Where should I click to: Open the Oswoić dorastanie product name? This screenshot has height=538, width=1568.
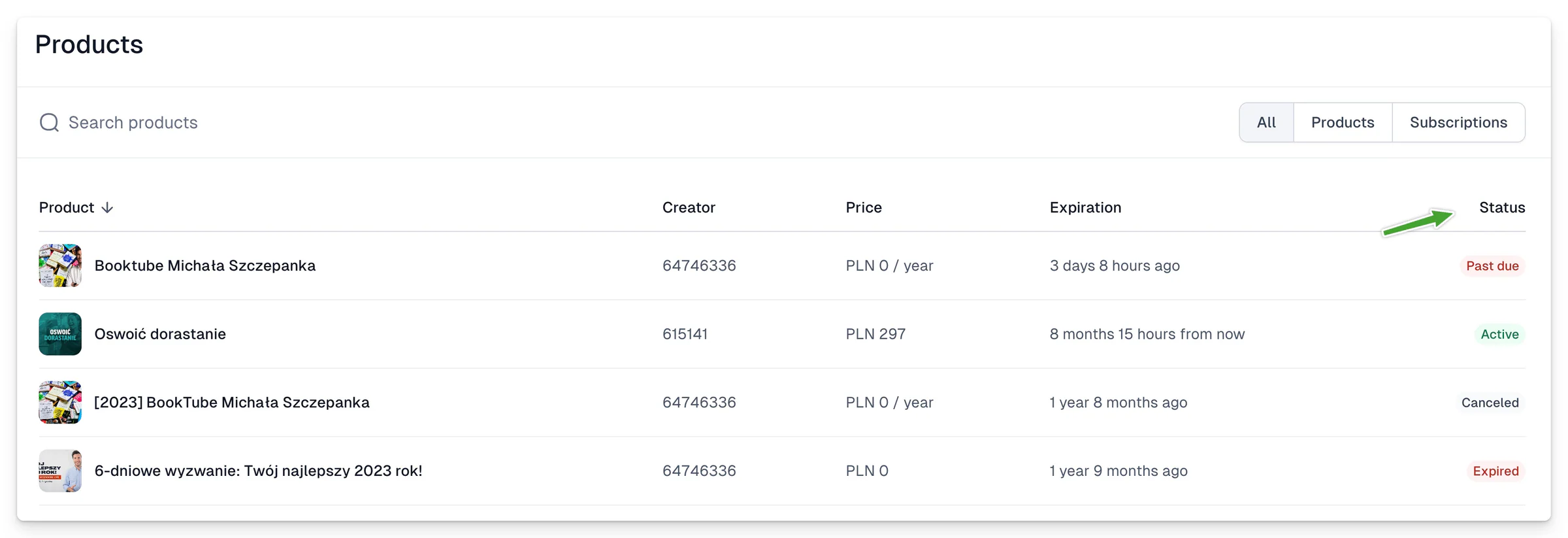[x=160, y=334]
